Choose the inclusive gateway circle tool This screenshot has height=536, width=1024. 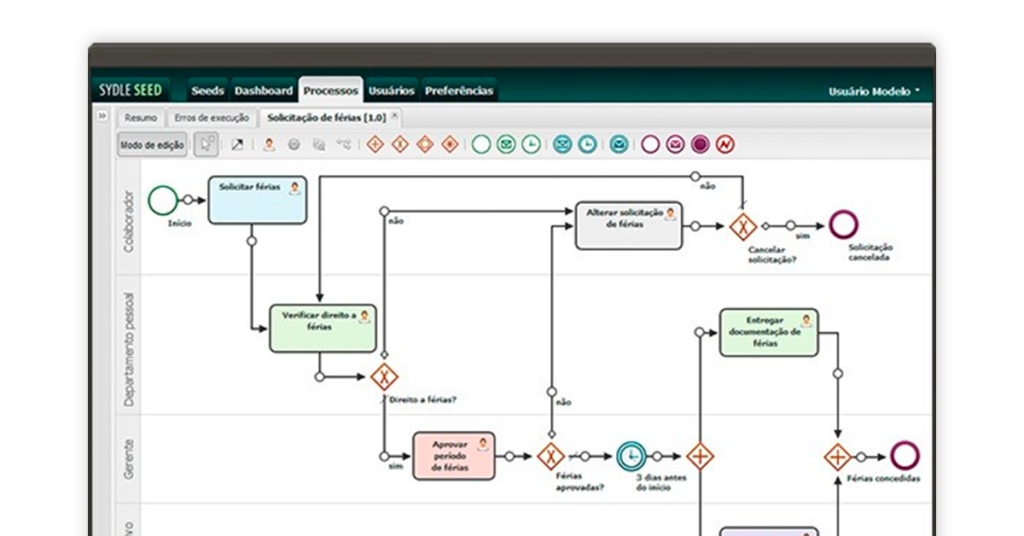(x=425, y=144)
